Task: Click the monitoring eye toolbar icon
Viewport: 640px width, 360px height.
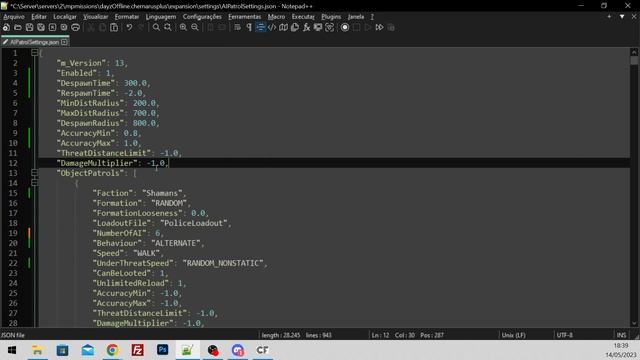Action: click(329, 27)
